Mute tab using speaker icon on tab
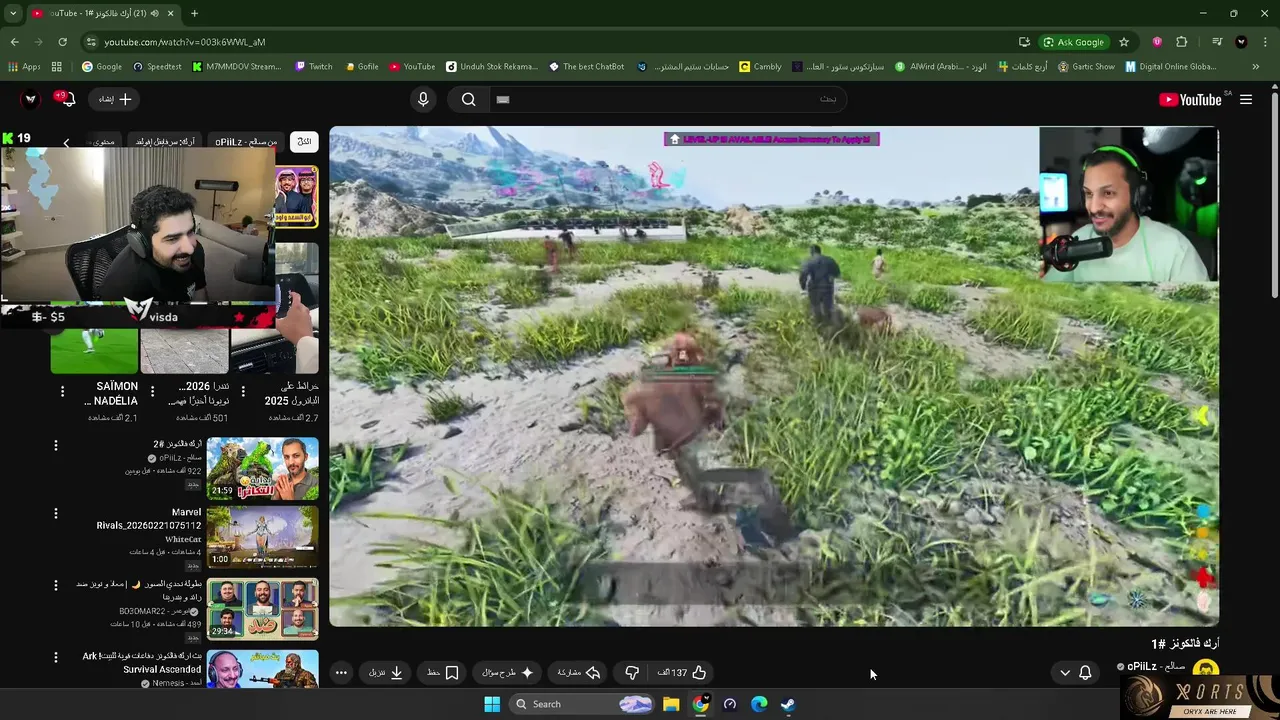Viewport: 1280px width, 720px height. (x=154, y=13)
